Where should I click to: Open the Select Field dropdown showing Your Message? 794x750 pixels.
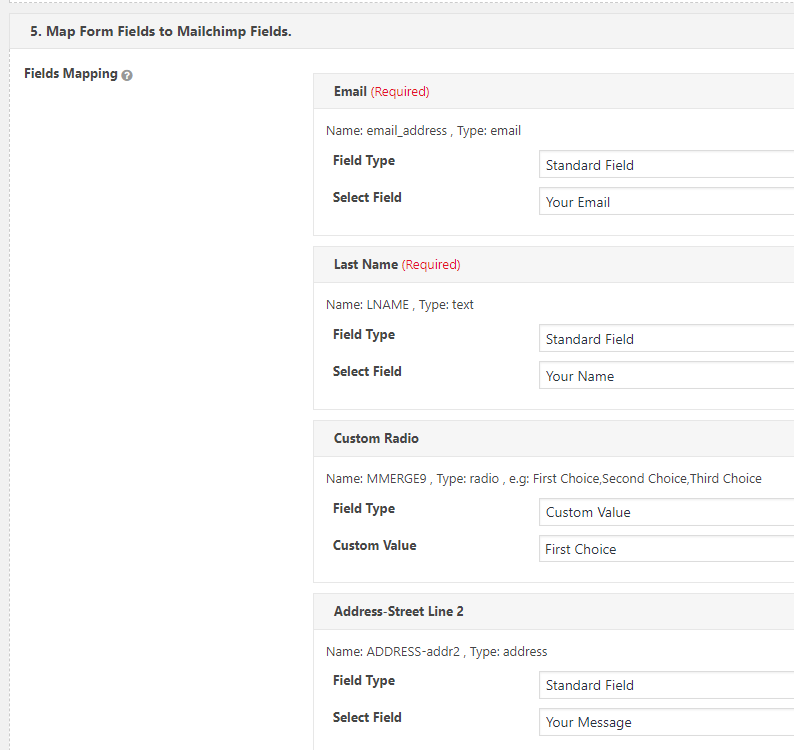[x=665, y=722]
